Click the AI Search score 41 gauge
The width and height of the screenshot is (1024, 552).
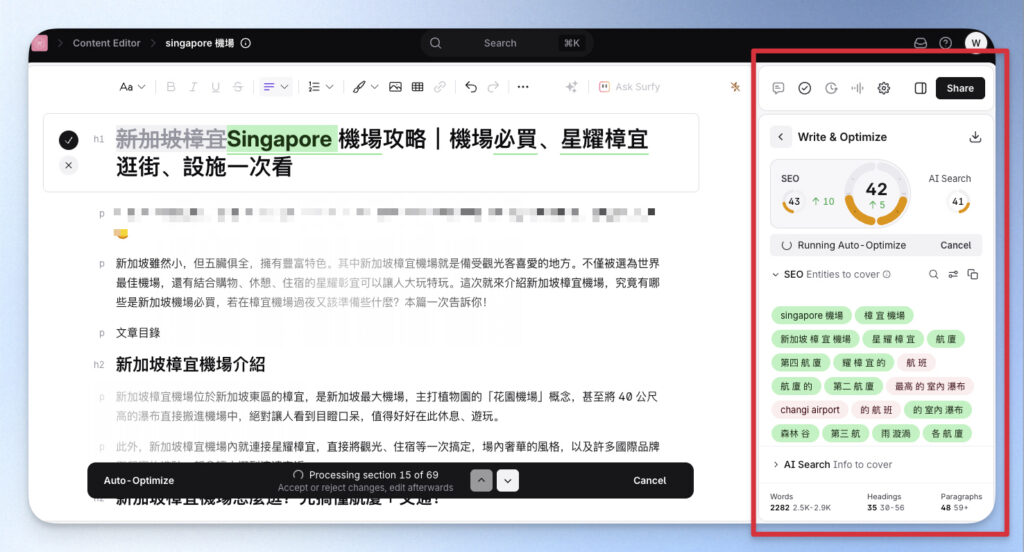click(958, 202)
